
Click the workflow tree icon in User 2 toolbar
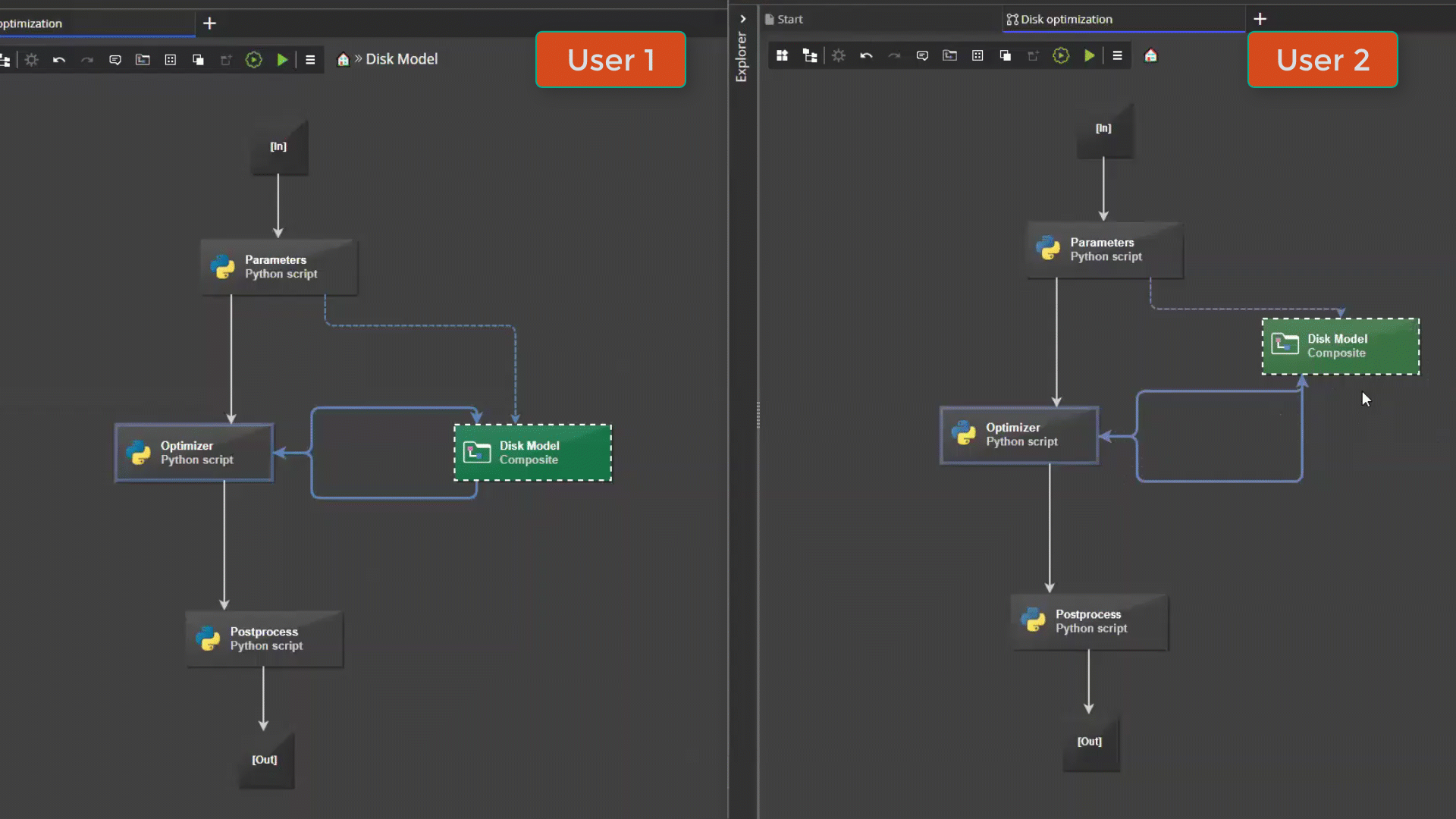tap(810, 55)
